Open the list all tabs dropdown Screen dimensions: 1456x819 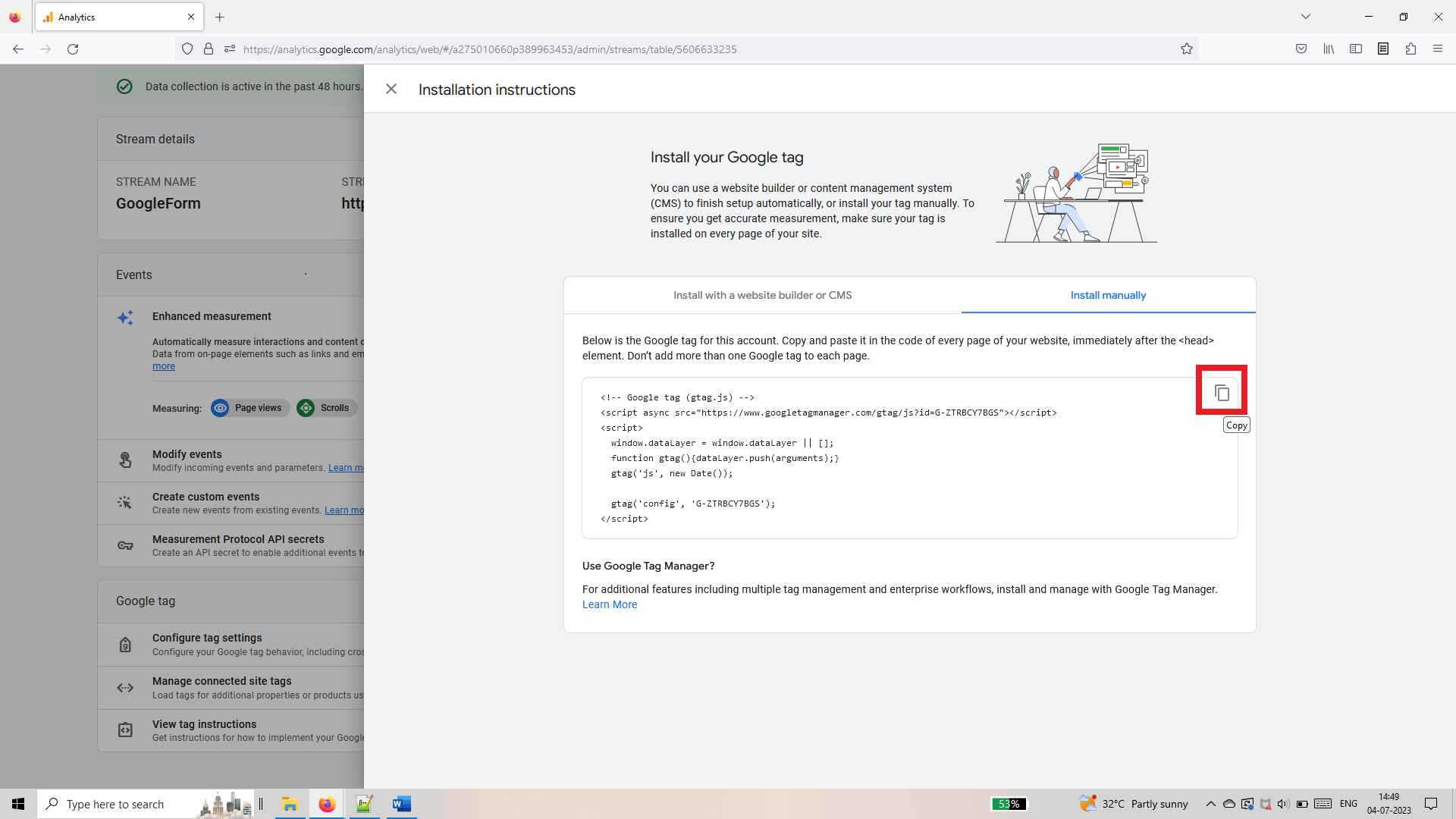click(1306, 17)
